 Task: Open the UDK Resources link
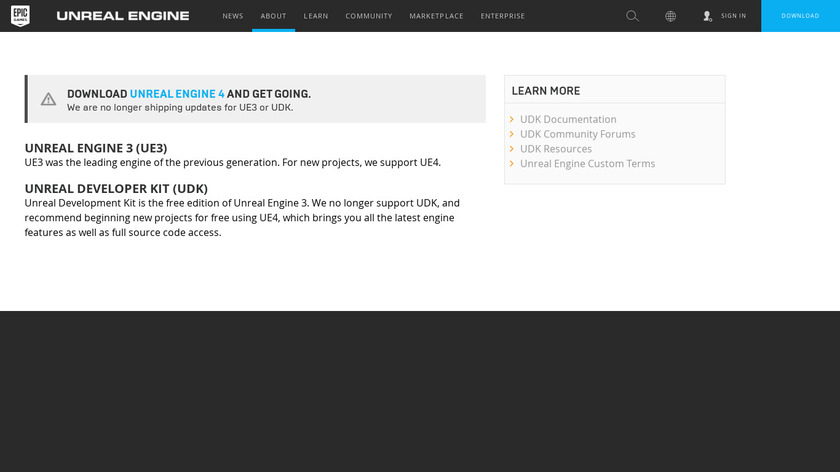(x=556, y=148)
